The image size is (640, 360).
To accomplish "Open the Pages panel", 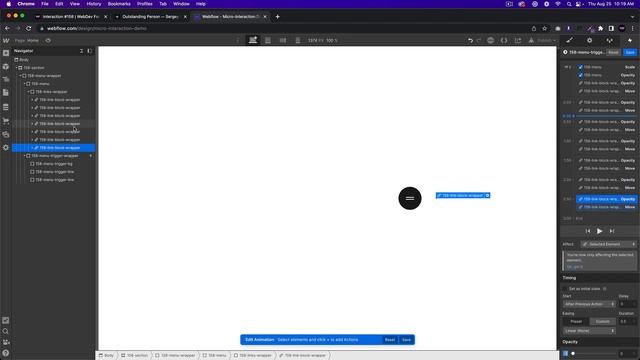I will coord(6,93).
